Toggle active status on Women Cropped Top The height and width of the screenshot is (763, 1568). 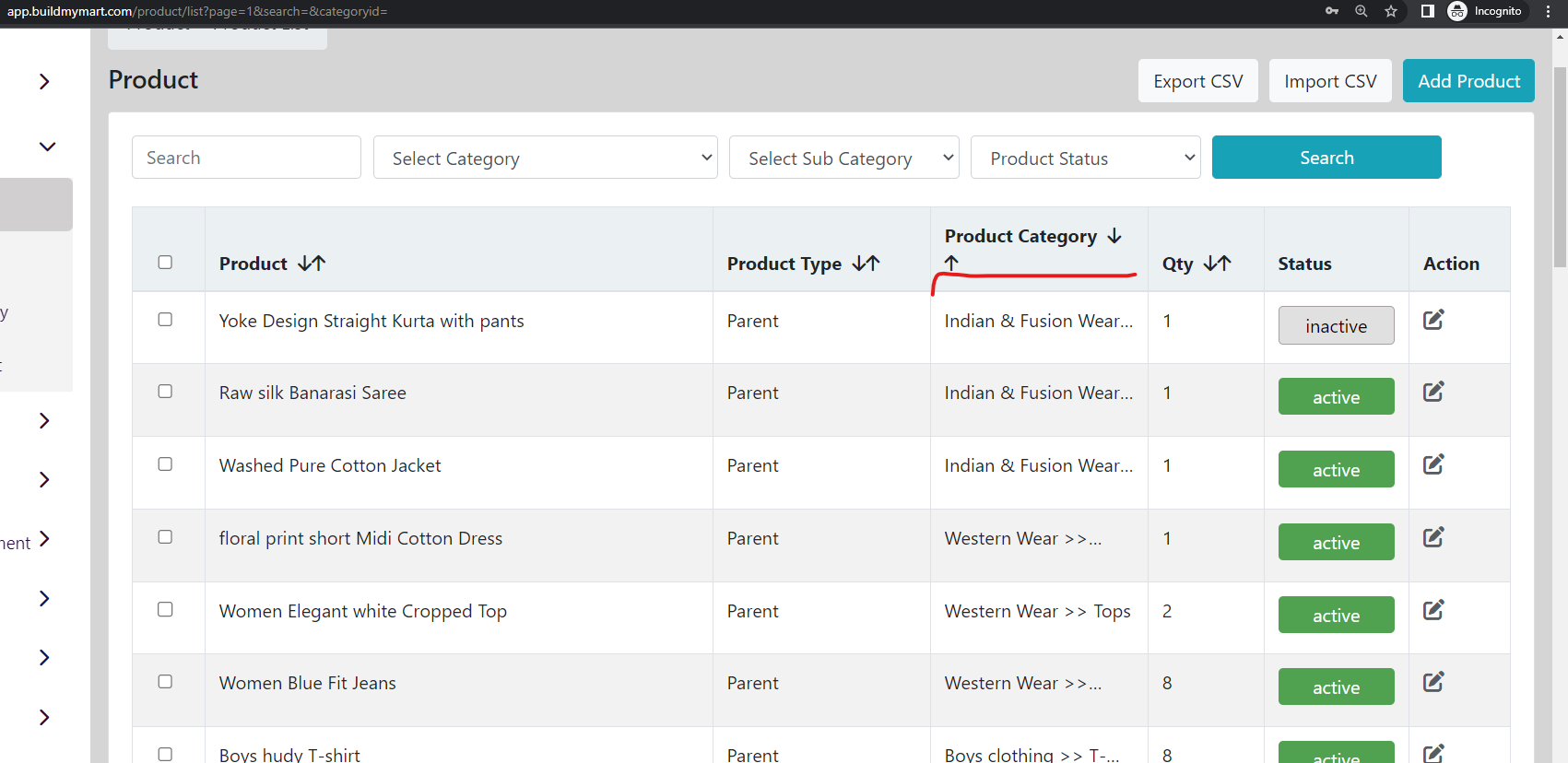click(x=1336, y=616)
